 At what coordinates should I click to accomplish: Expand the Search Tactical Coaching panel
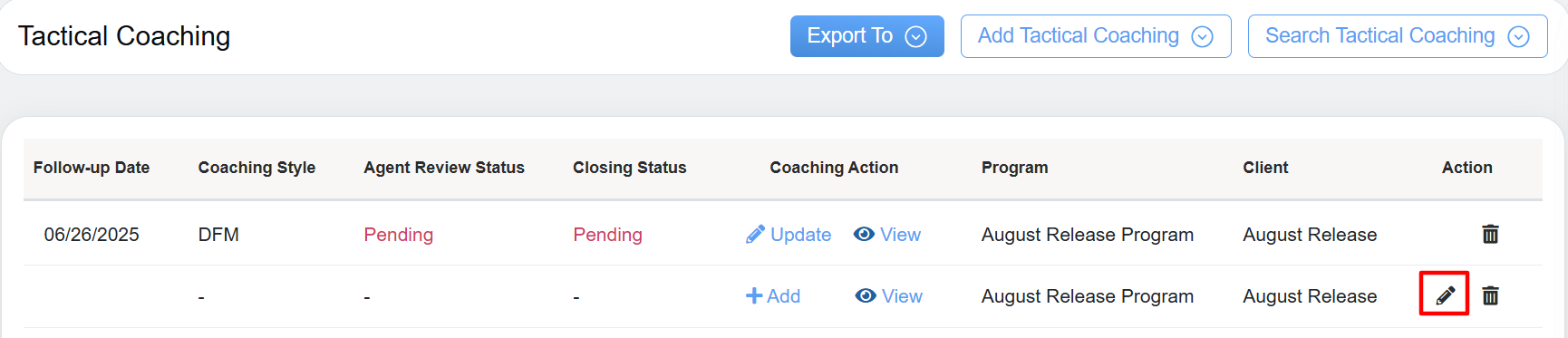pyautogui.click(x=1397, y=36)
